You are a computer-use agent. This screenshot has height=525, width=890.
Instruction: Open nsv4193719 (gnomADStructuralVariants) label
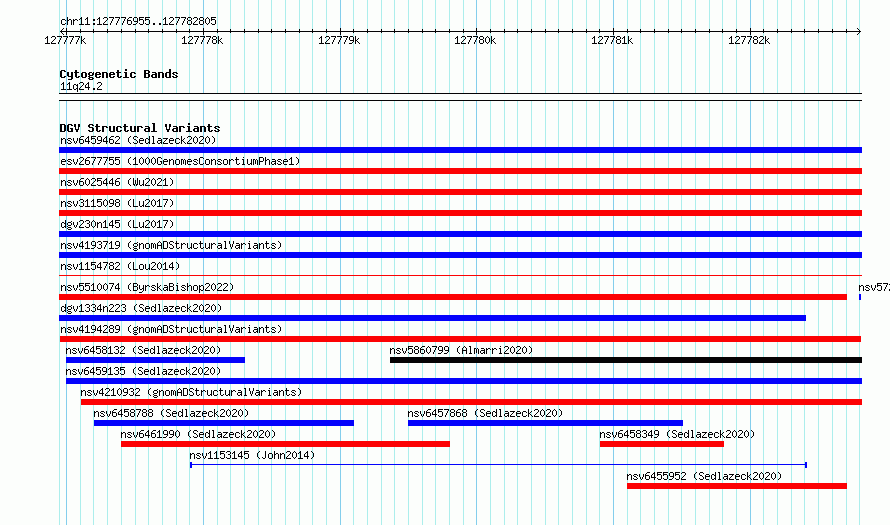pyautogui.click(x=171, y=245)
